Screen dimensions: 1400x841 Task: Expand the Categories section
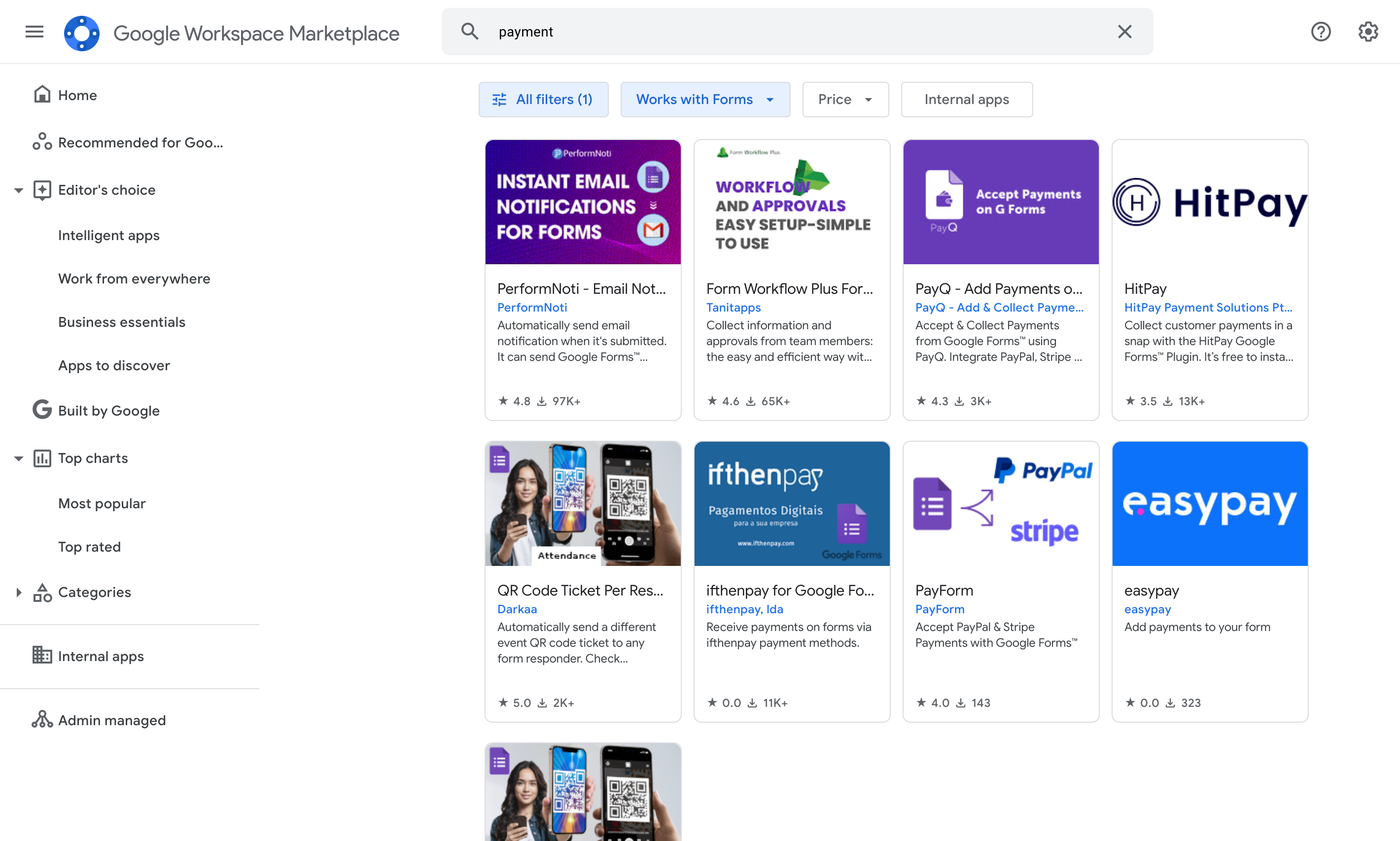click(x=18, y=593)
